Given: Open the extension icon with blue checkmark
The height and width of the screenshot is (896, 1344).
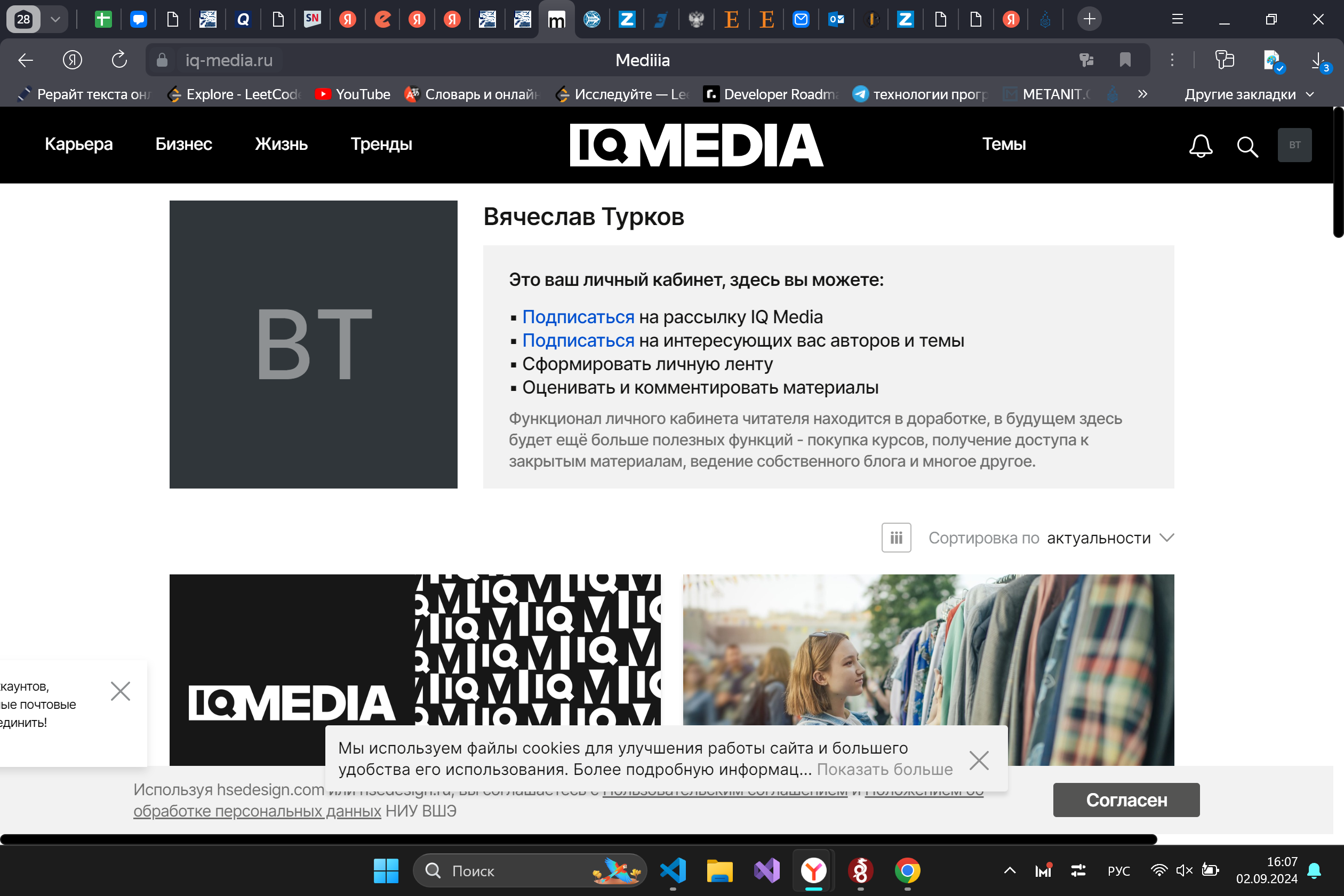Looking at the screenshot, I should point(1273,61).
